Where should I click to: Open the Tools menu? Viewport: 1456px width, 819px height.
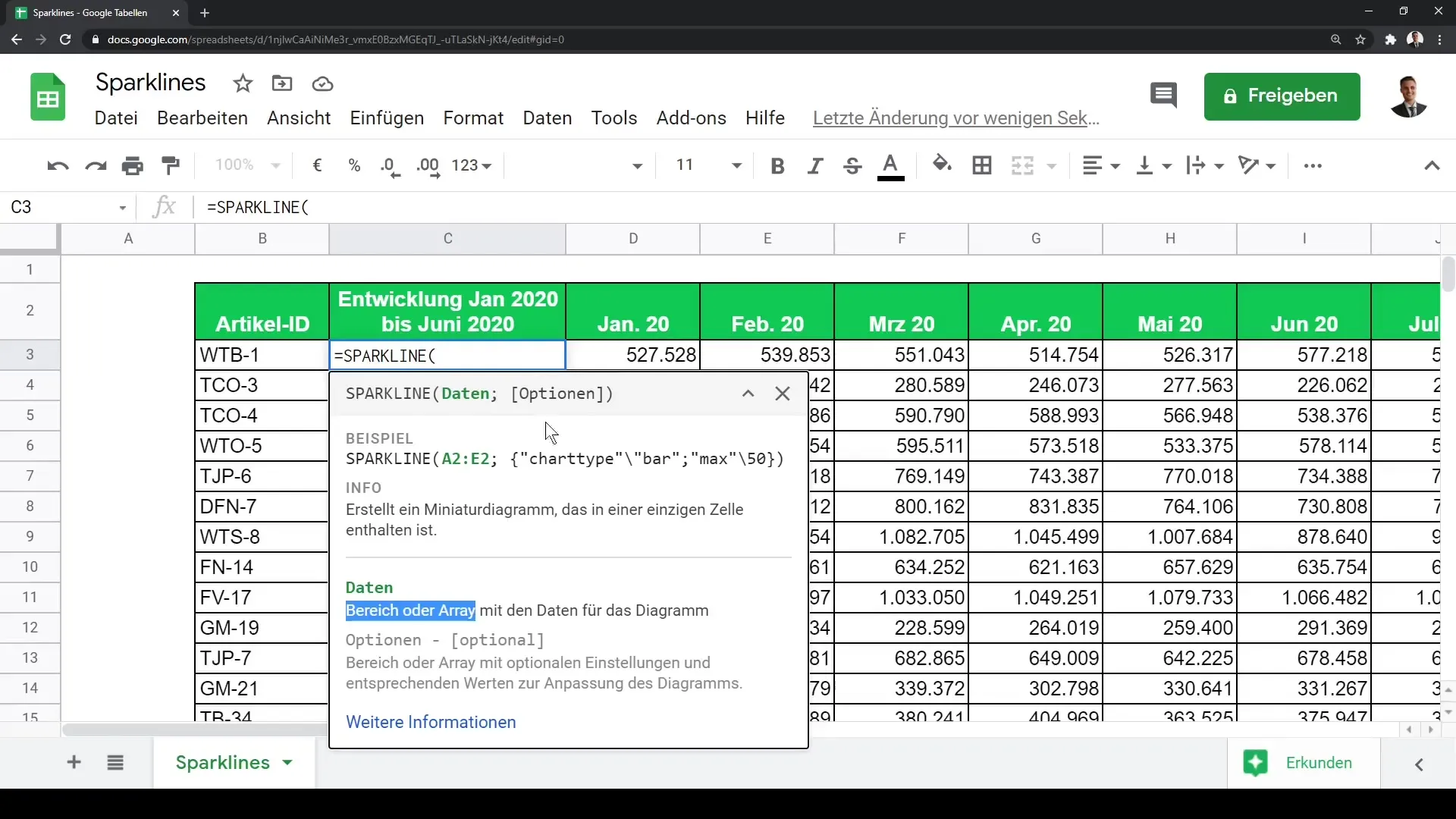click(x=614, y=118)
